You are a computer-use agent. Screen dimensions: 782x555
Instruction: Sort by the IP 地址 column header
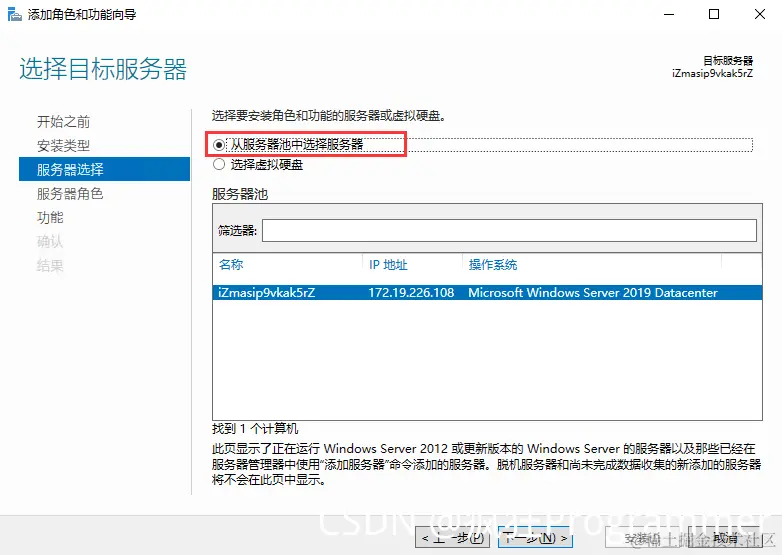[388, 264]
